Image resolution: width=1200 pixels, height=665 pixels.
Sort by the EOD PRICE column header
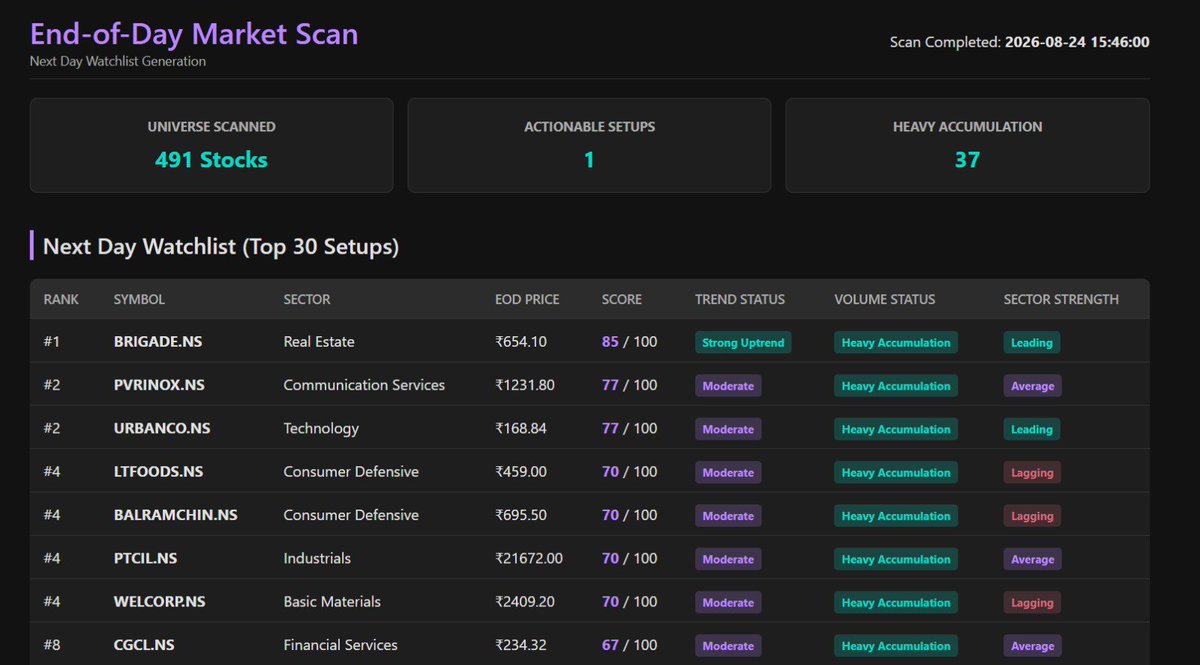[x=527, y=299]
